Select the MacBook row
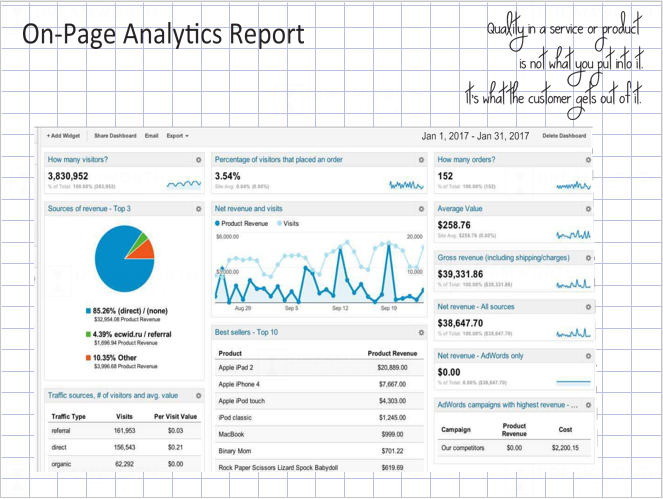663x499 pixels. tap(319, 434)
